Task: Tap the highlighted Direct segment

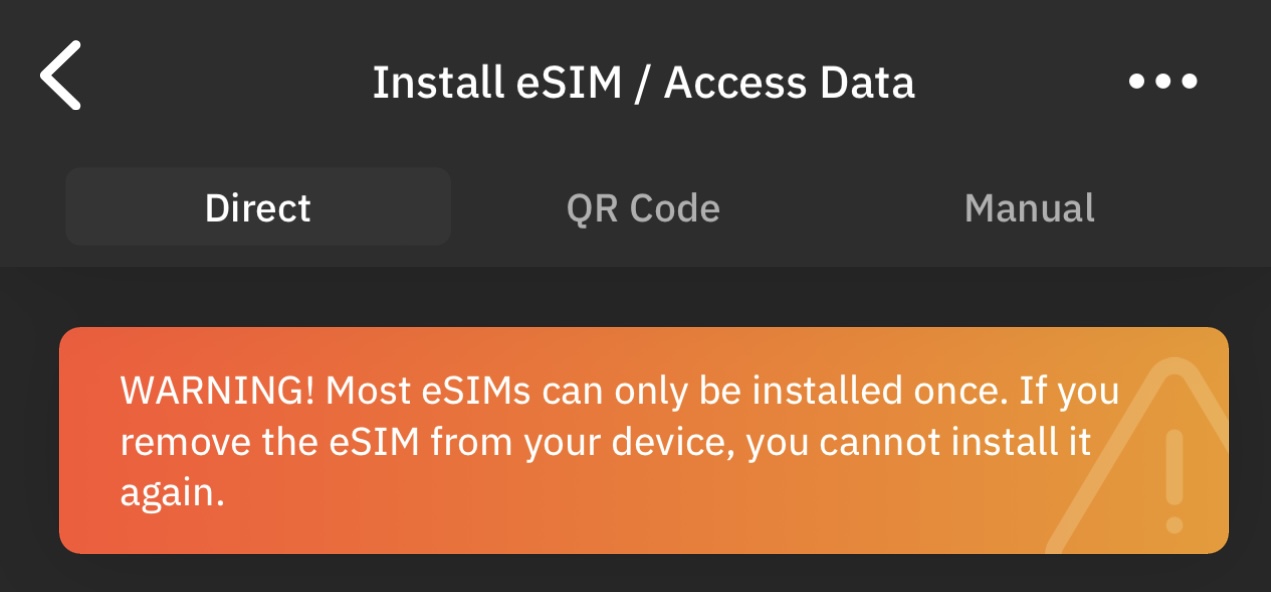Action: click(x=258, y=207)
